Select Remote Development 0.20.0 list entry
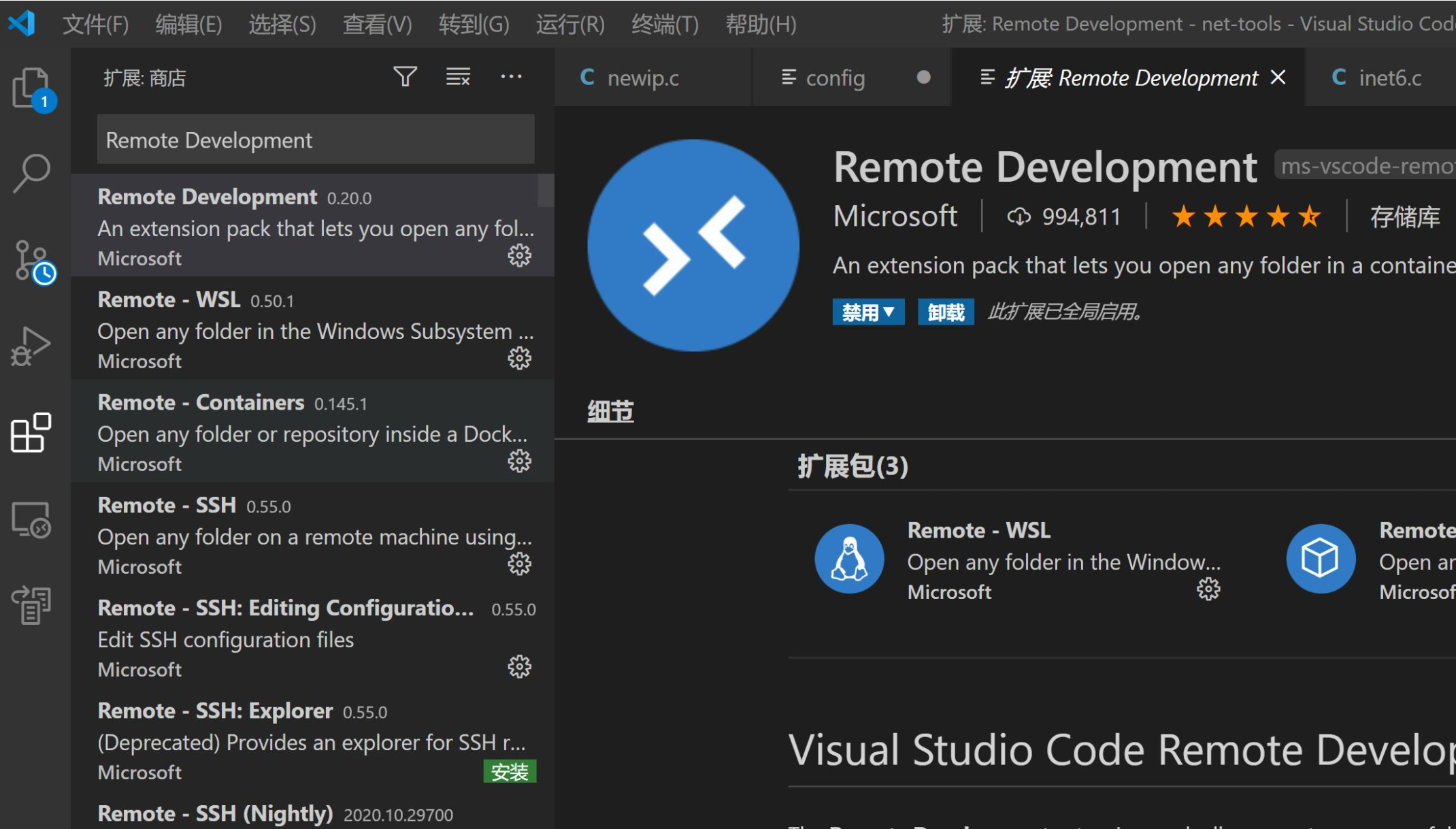1456x829 pixels. click(x=312, y=225)
